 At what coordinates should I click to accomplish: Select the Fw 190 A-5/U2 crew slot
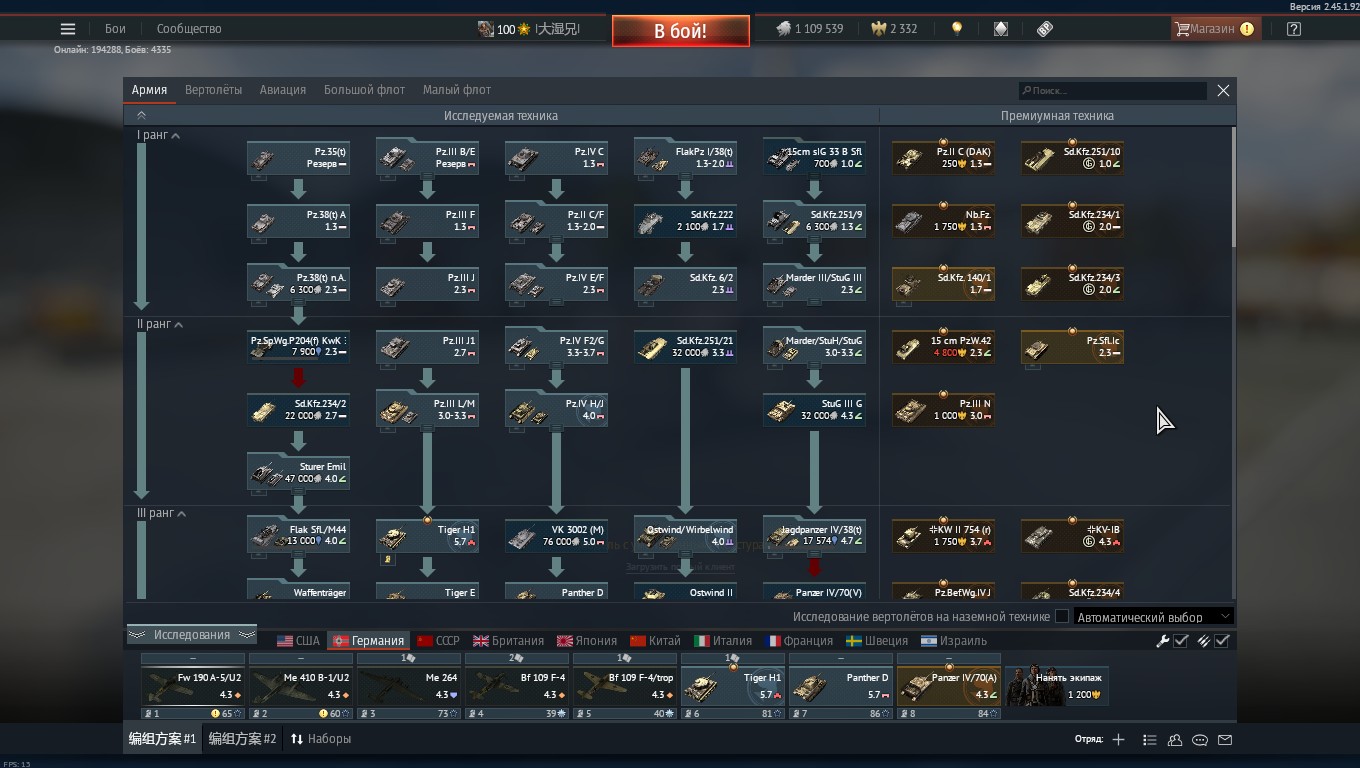click(192, 686)
